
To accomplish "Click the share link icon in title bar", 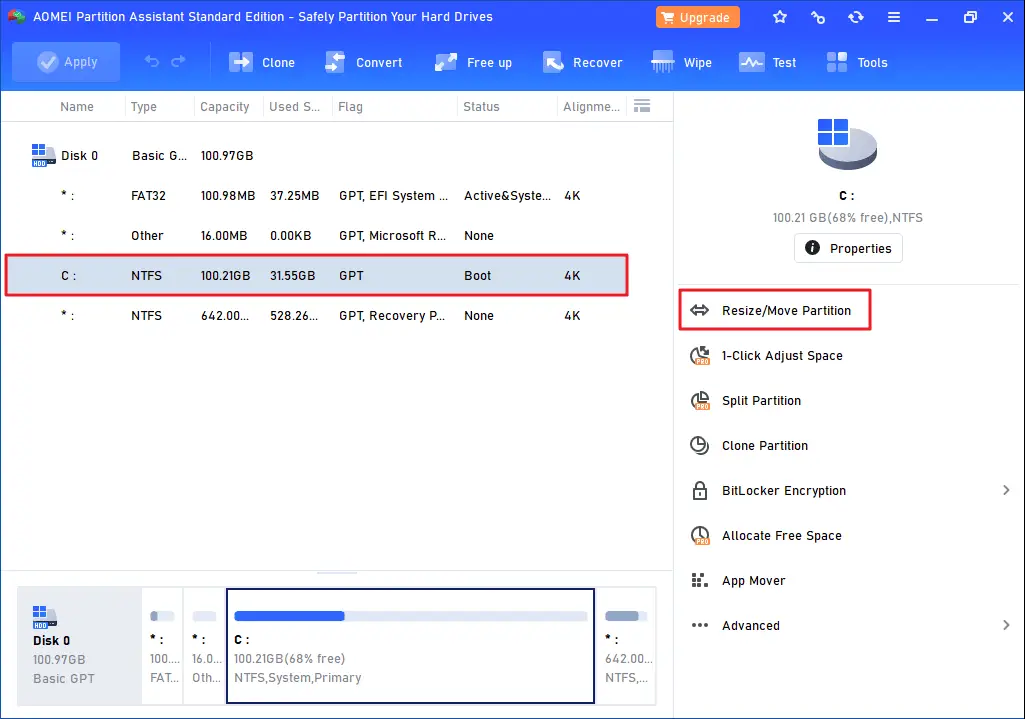I will pos(818,17).
